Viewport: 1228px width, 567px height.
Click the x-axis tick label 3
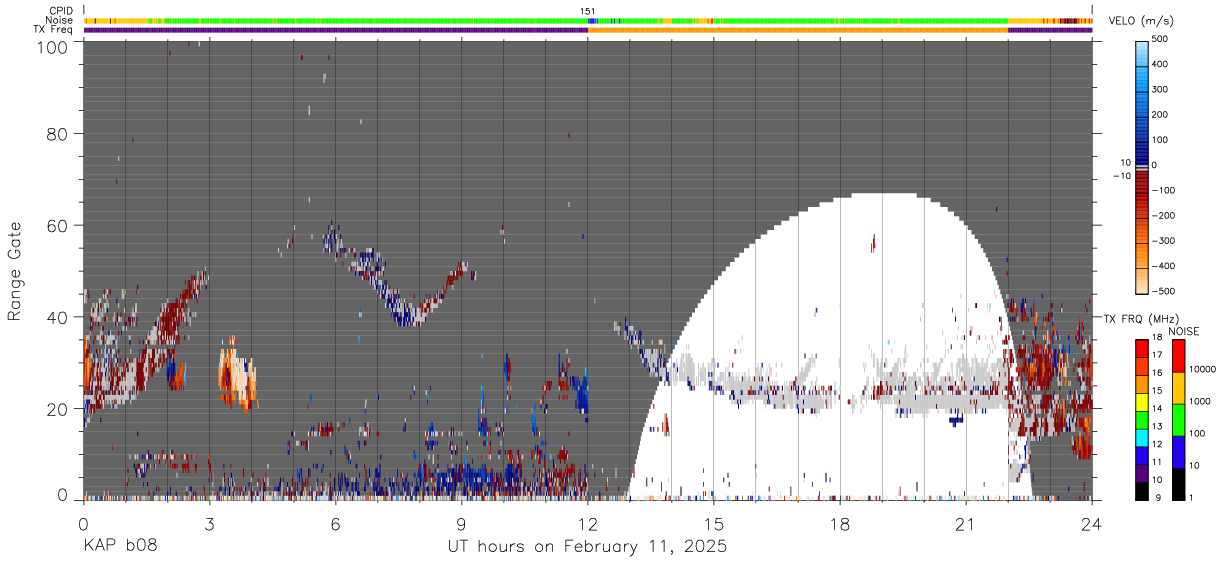pyautogui.click(x=209, y=523)
